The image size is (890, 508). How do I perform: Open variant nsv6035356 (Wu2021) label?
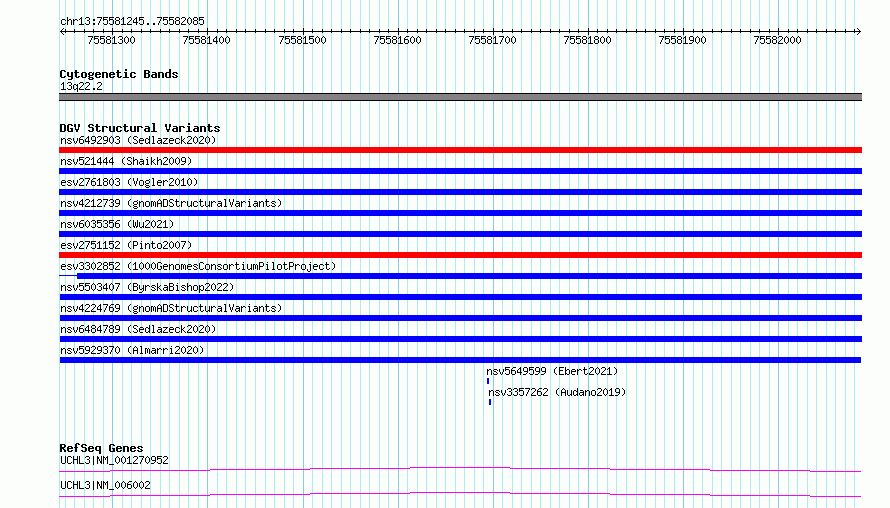(x=117, y=224)
